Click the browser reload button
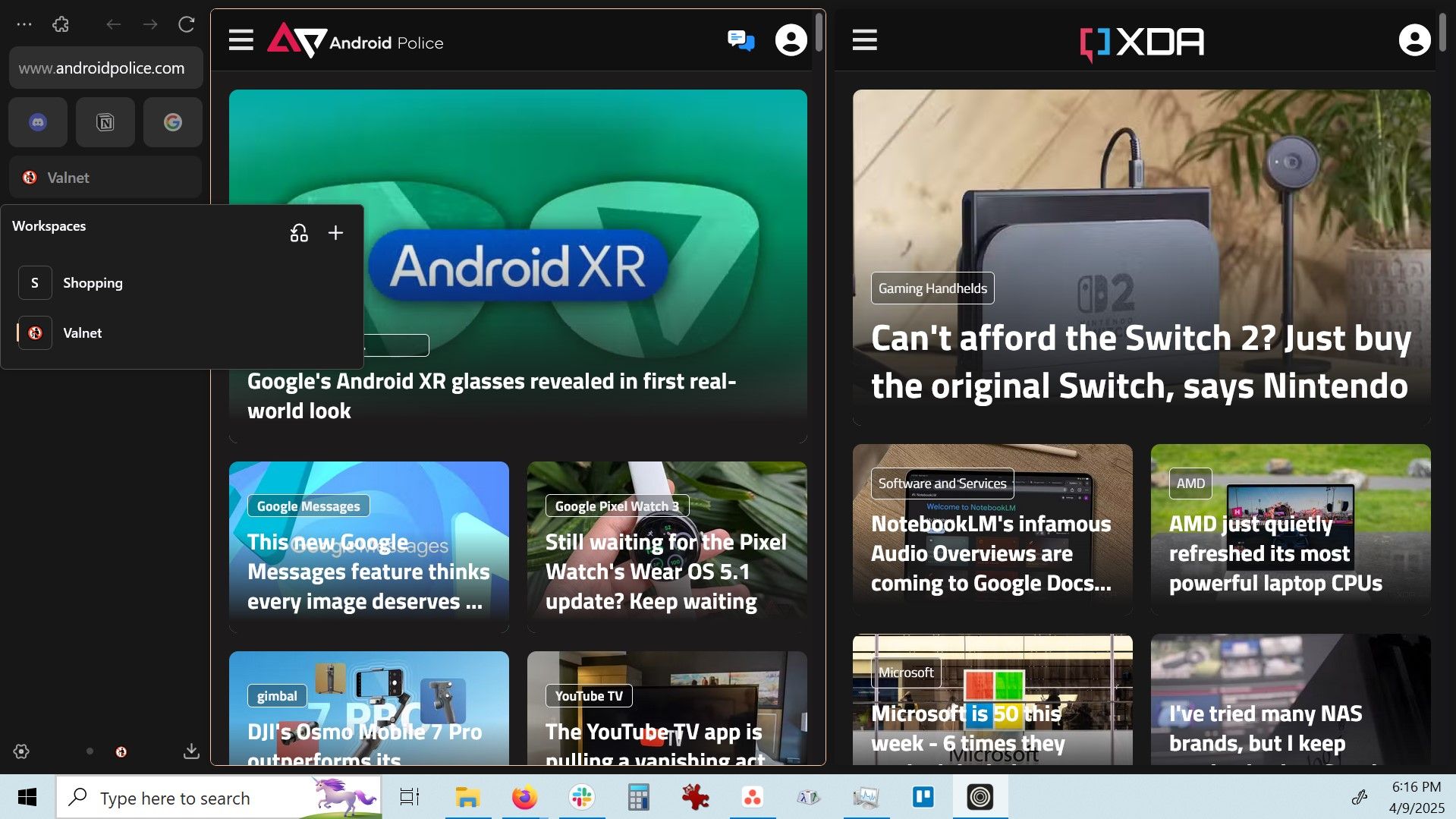Image resolution: width=1456 pixels, height=819 pixels. tap(187, 24)
